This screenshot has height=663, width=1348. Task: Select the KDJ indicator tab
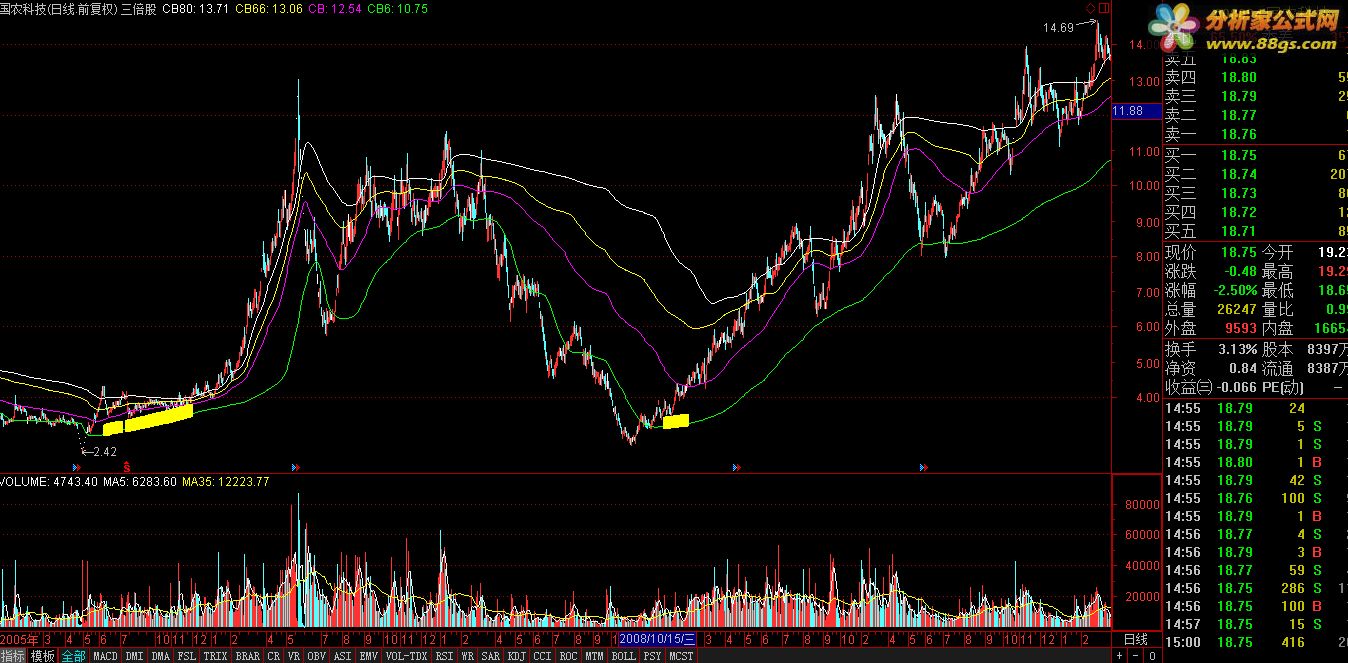coord(517,656)
